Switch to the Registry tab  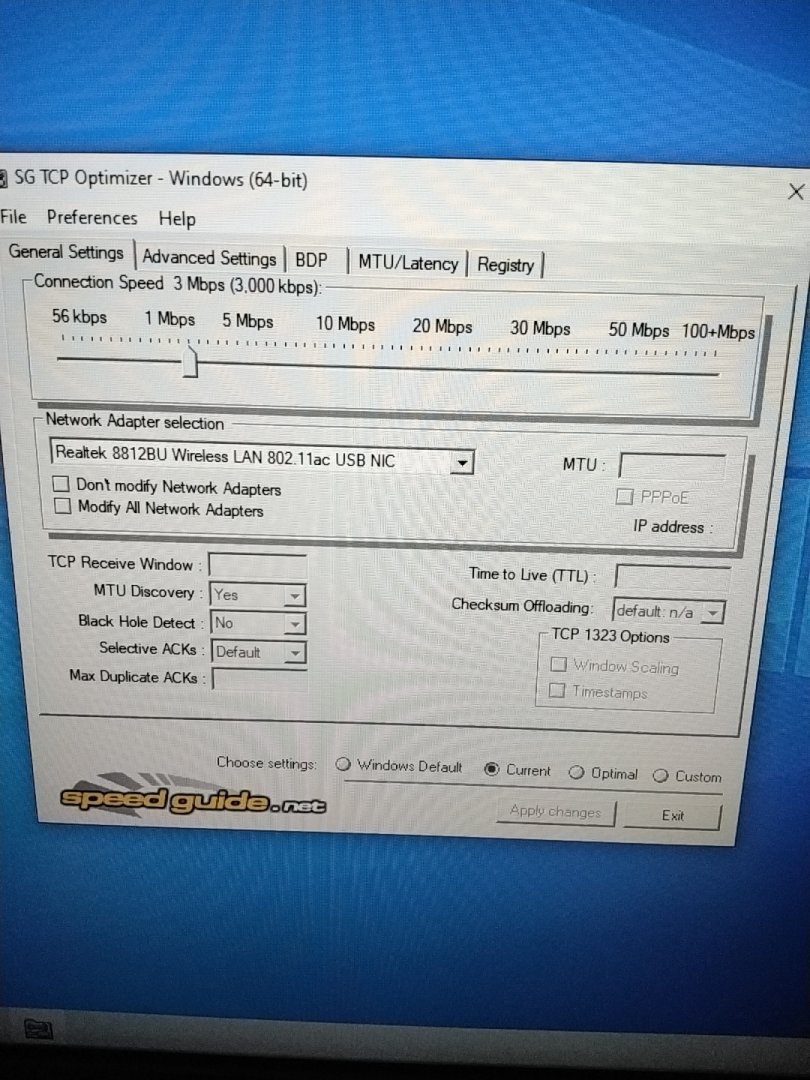(x=506, y=265)
